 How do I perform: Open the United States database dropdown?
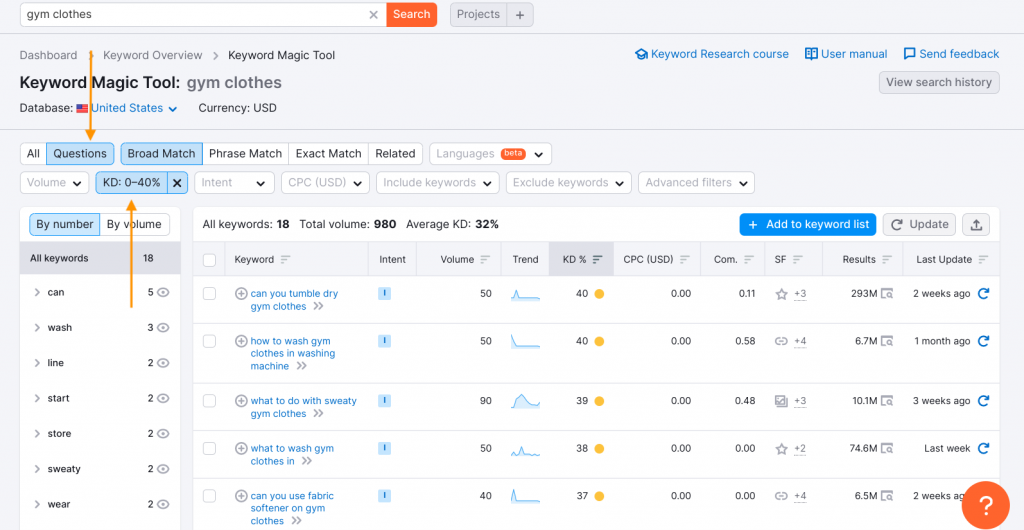pyautogui.click(x=134, y=108)
